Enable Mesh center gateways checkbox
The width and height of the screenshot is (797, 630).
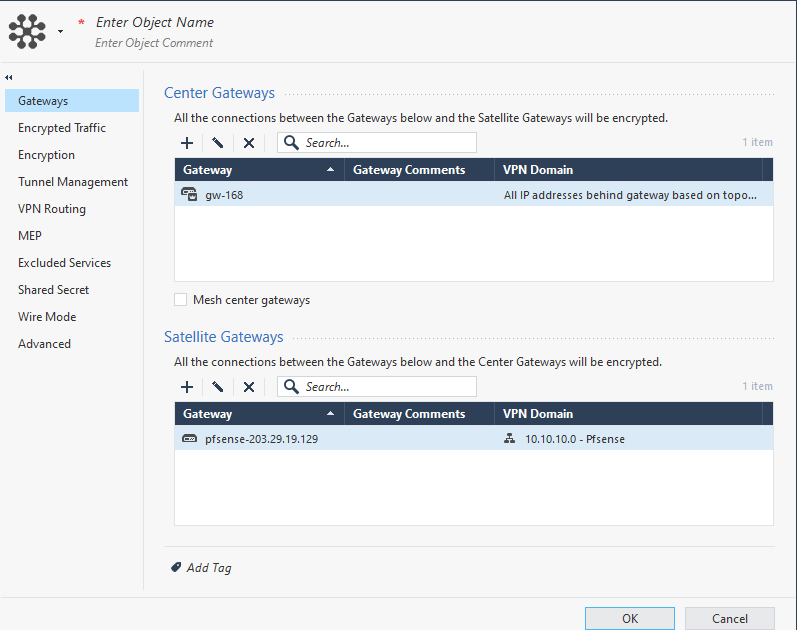(181, 299)
